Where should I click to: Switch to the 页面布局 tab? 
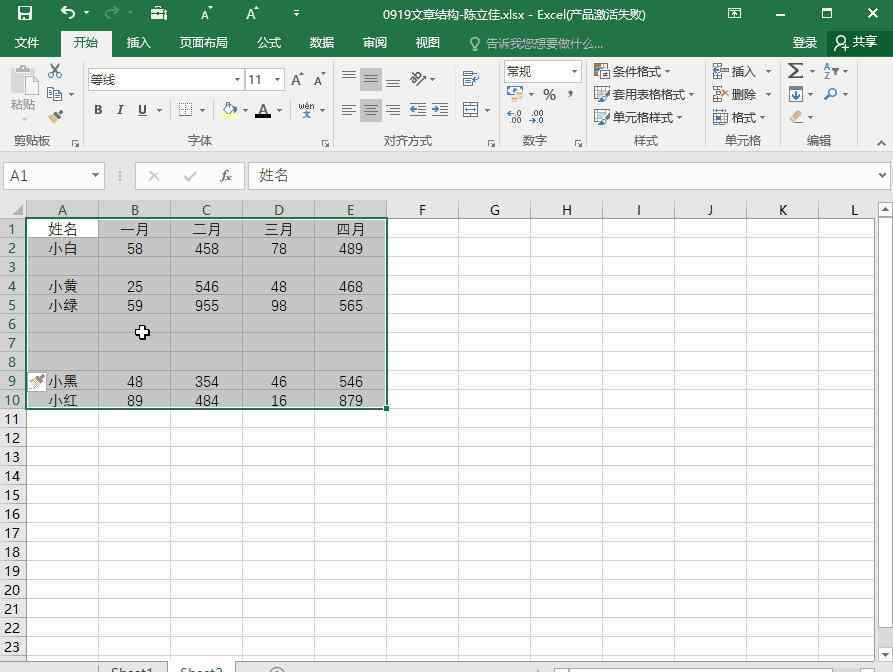203,42
